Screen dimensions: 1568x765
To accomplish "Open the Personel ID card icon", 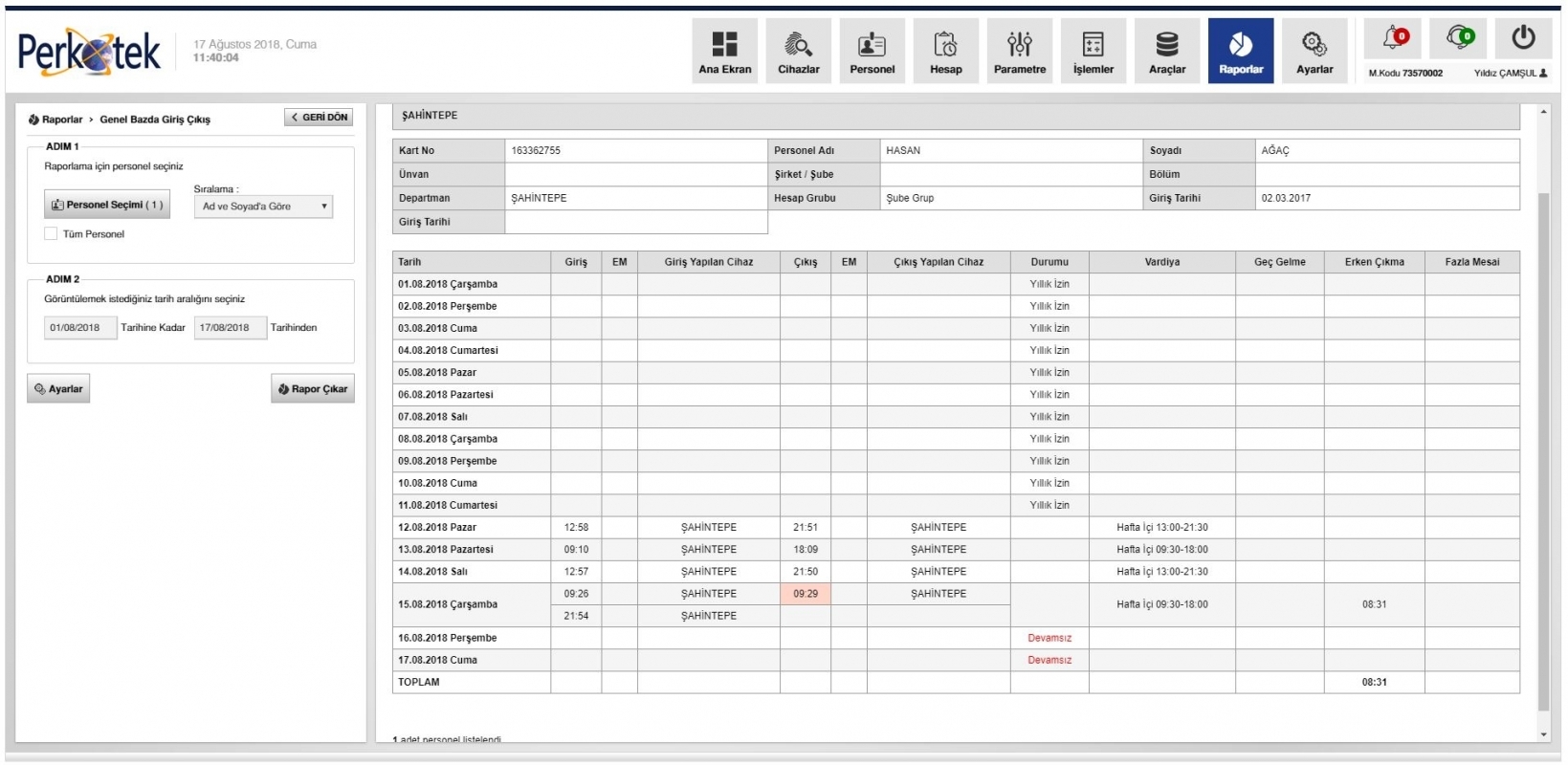I will coord(872,51).
